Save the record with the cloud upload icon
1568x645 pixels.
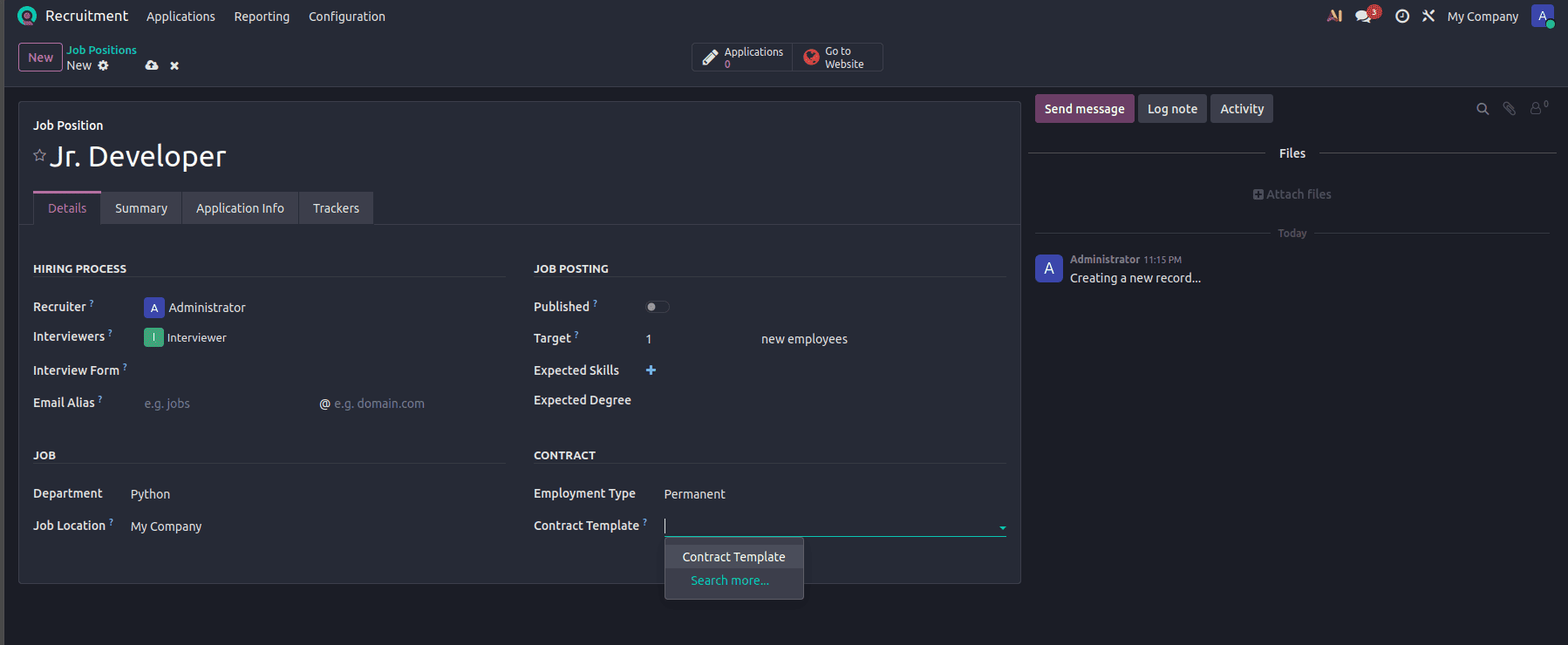(152, 65)
